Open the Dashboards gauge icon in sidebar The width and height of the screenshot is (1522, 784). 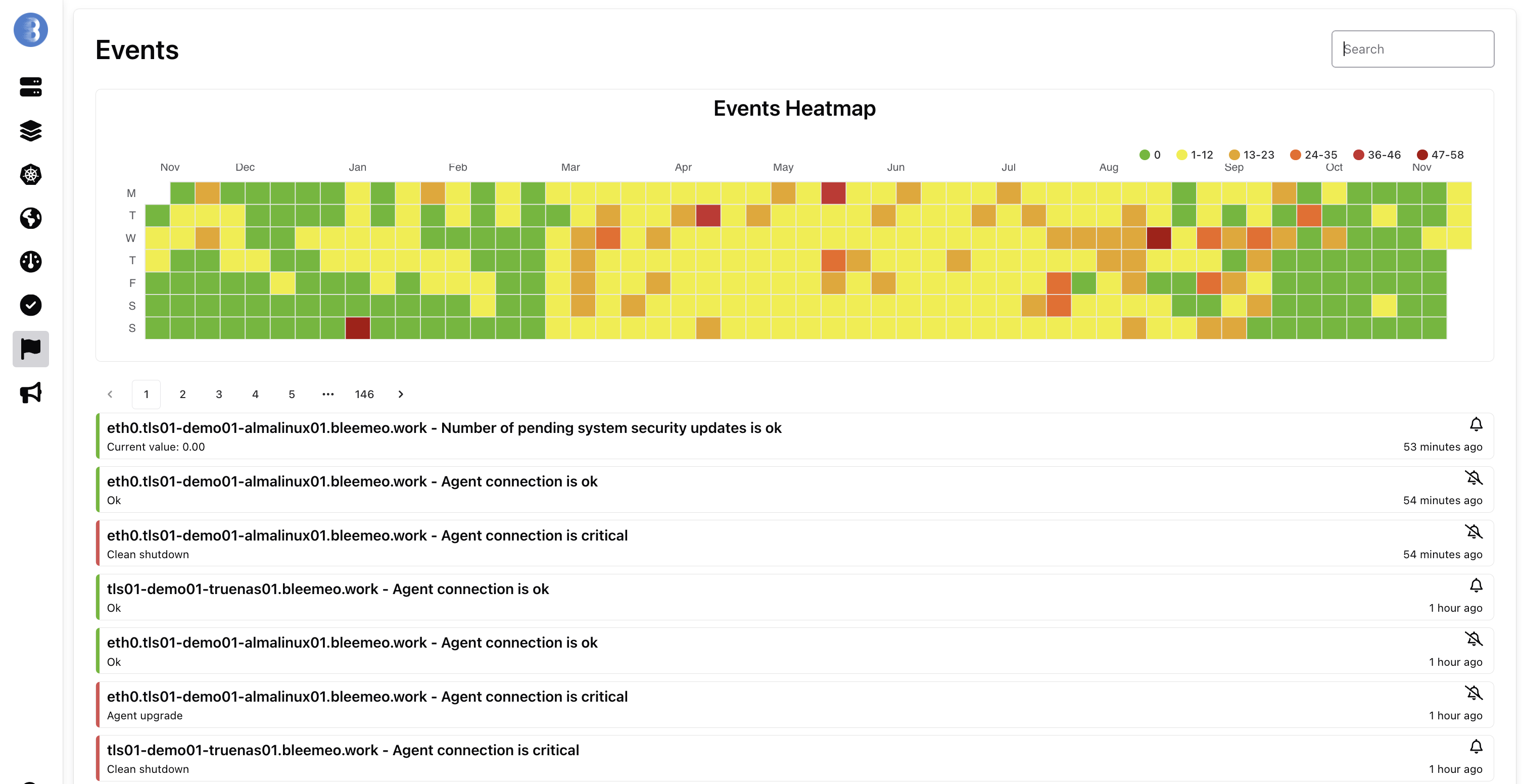(30, 262)
